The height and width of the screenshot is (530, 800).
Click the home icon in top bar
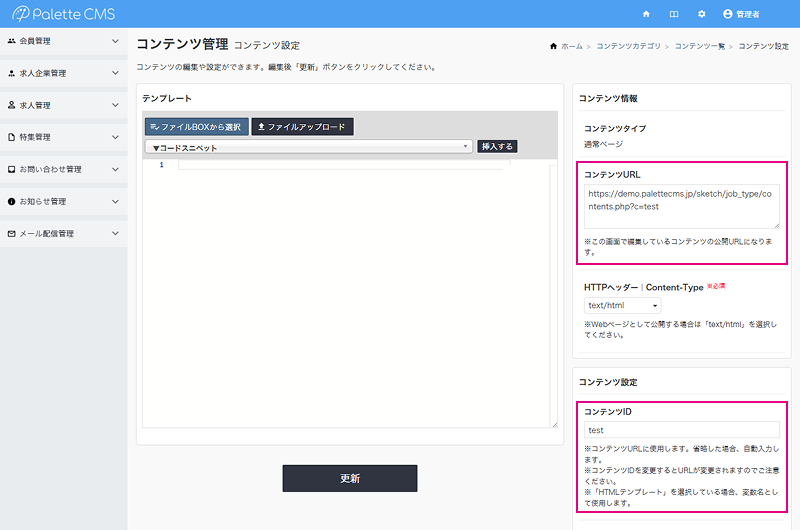point(646,14)
